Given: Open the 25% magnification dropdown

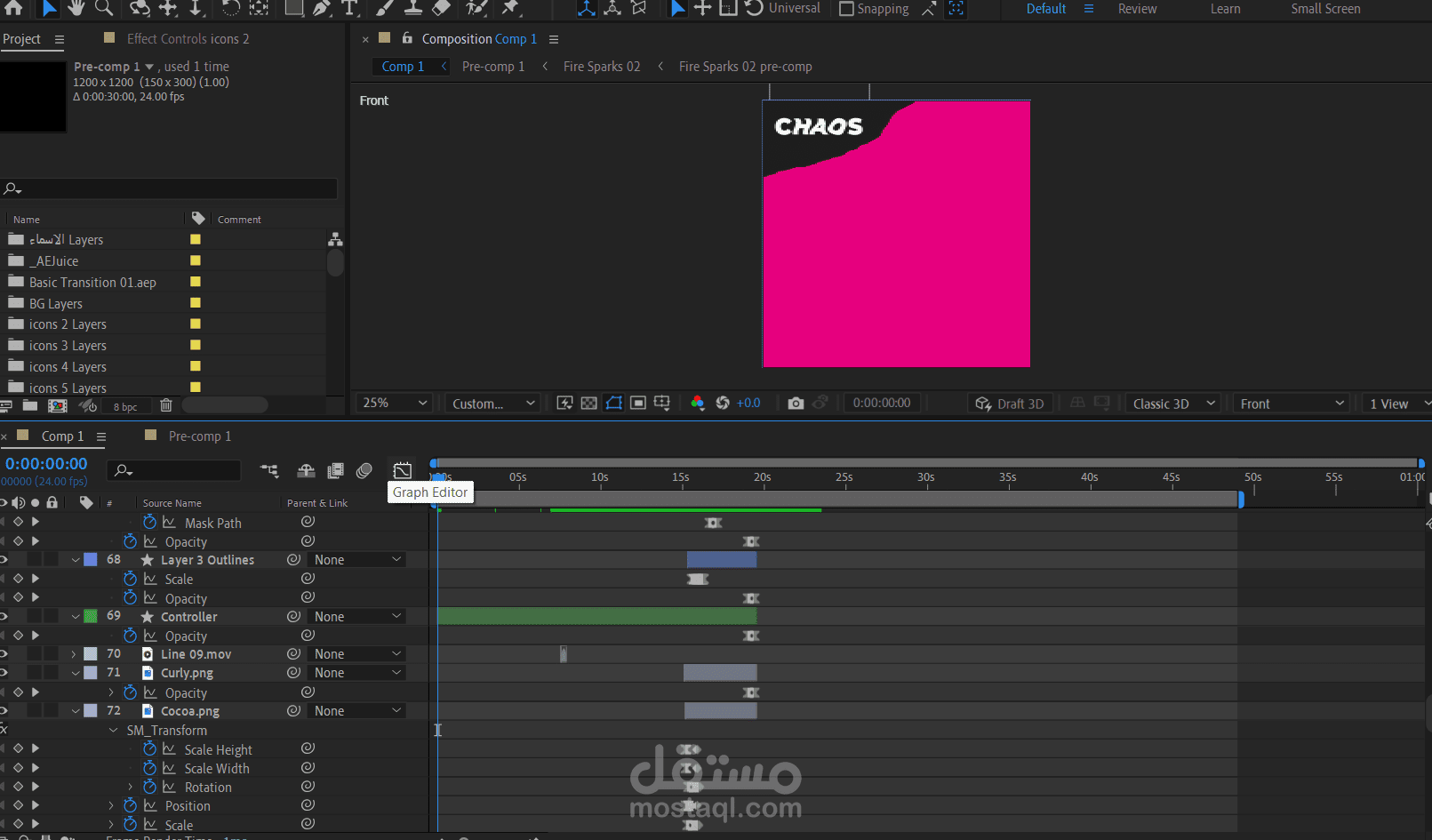Looking at the screenshot, I should [x=395, y=404].
